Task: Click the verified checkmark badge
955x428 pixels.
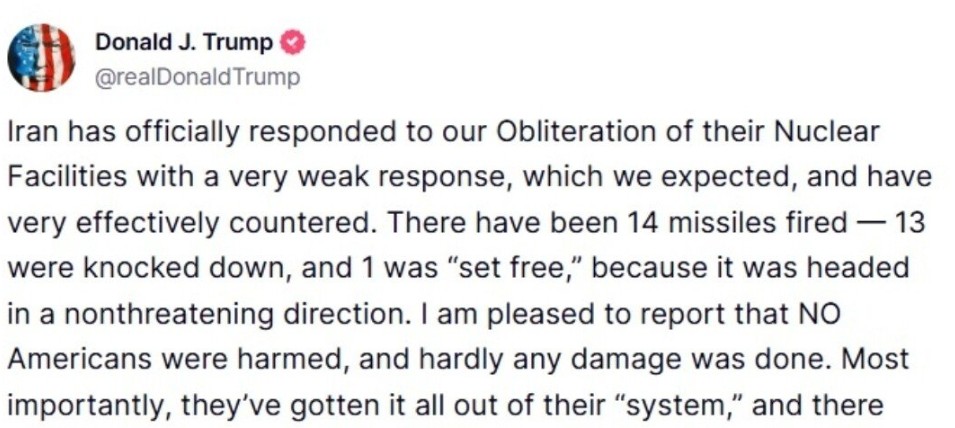Action: click(x=292, y=43)
